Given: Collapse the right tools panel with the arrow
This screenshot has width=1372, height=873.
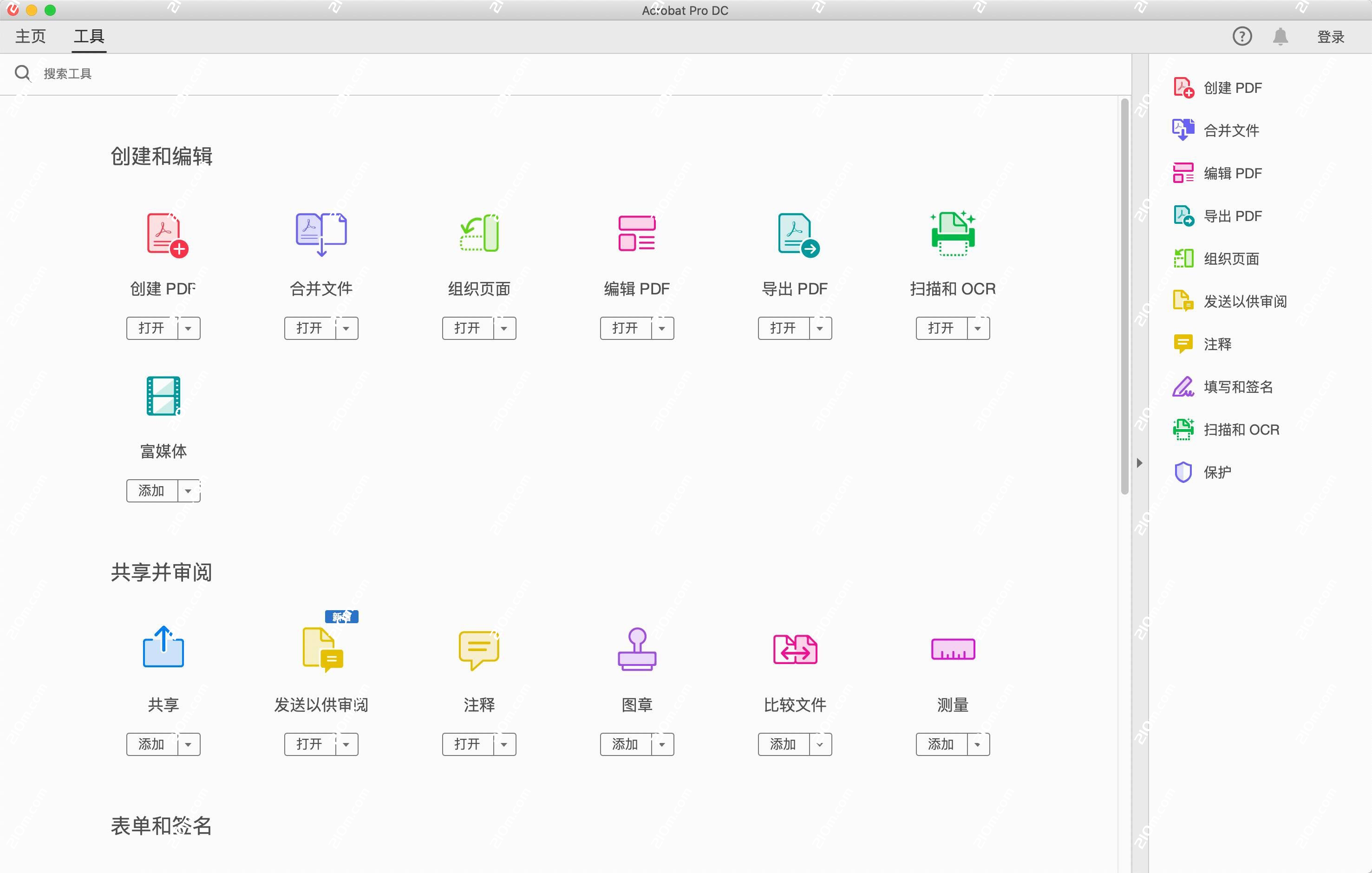Looking at the screenshot, I should [x=1140, y=463].
